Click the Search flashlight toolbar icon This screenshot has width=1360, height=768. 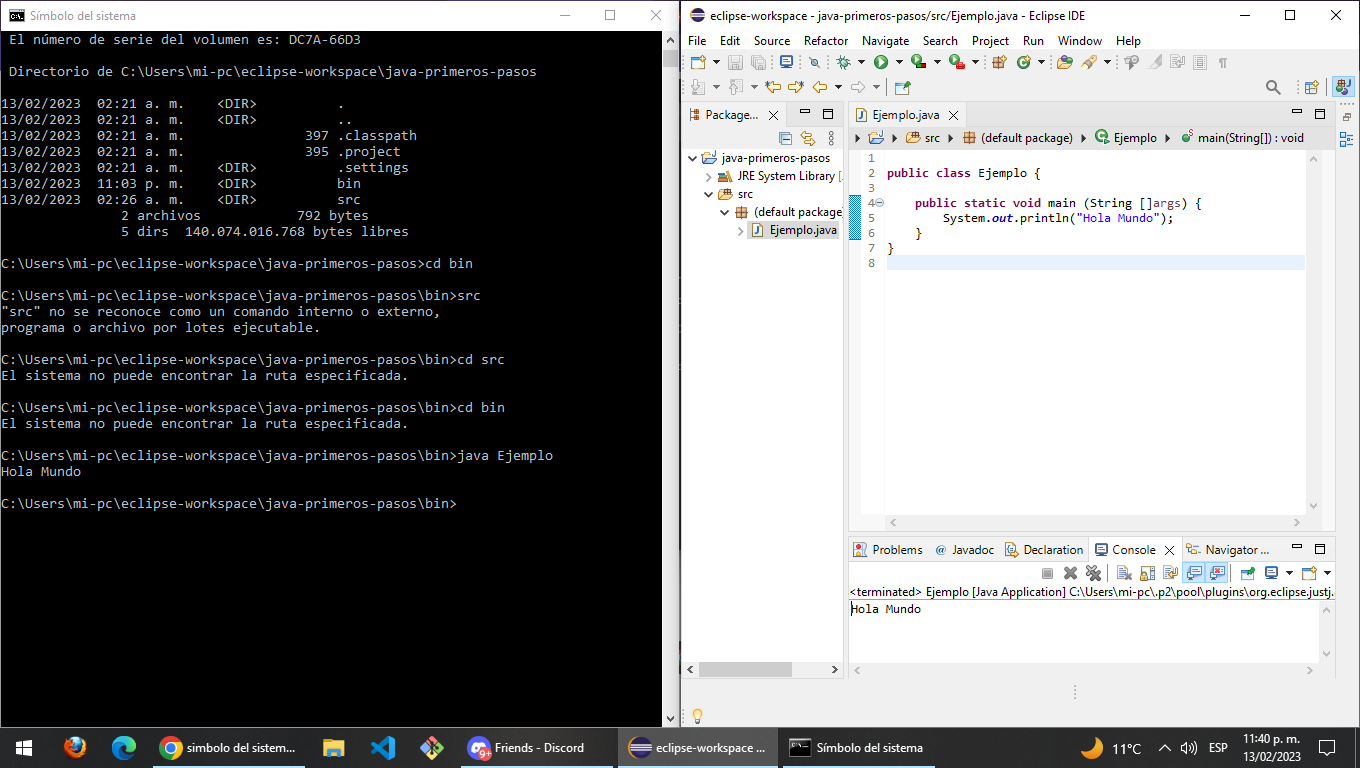pos(1091,62)
